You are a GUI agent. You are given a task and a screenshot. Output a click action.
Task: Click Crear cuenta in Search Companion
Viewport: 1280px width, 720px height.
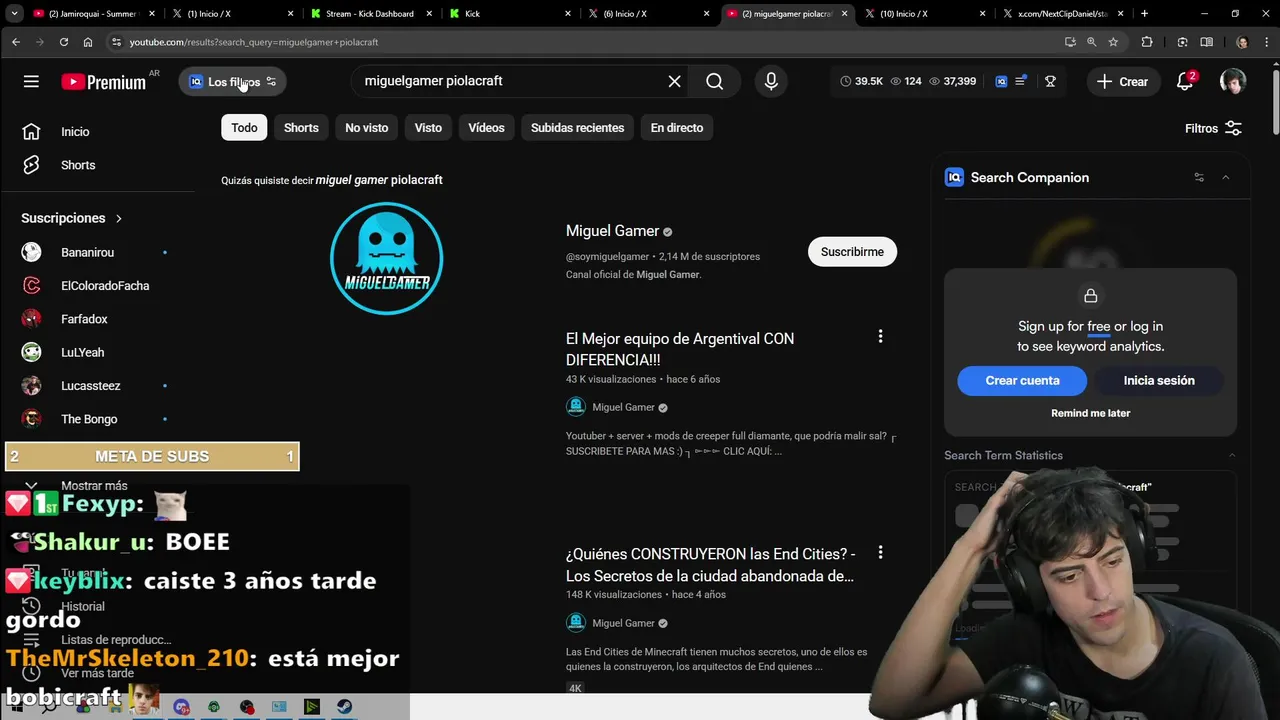tap(1022, 380)
